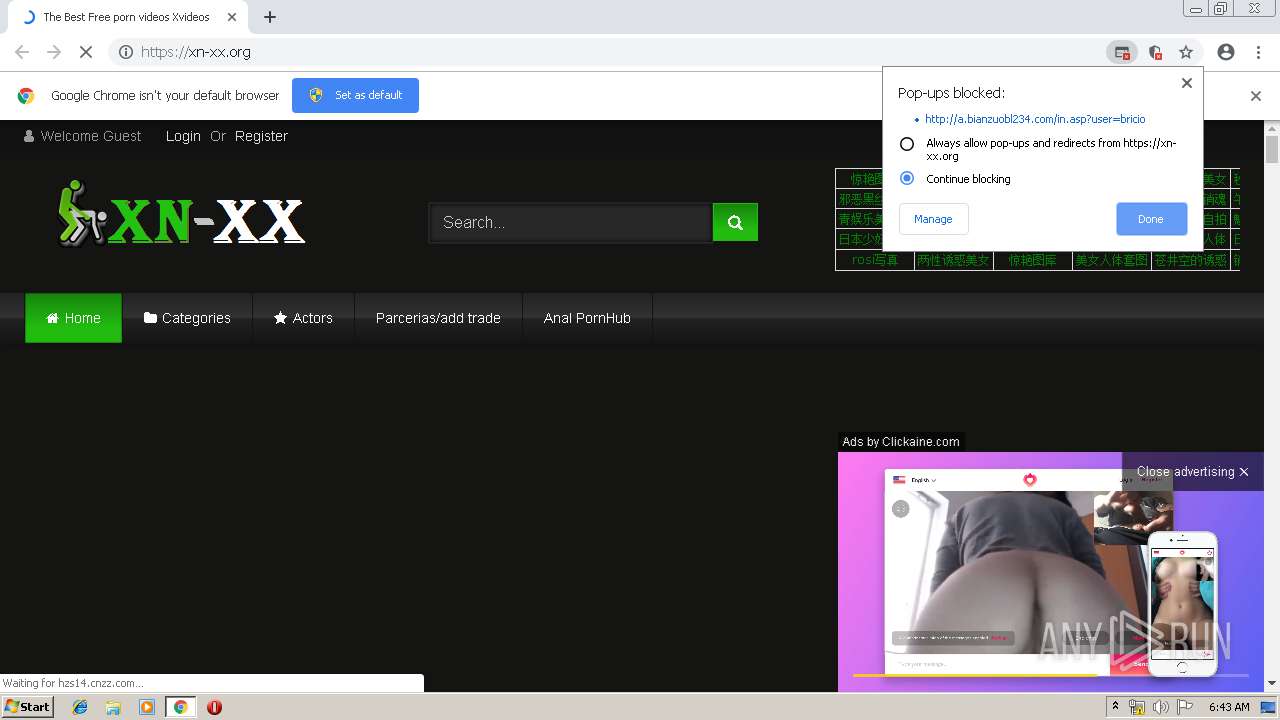Click the forward navigation arrow
This screenshot has height=720, width=1280.
54,52
